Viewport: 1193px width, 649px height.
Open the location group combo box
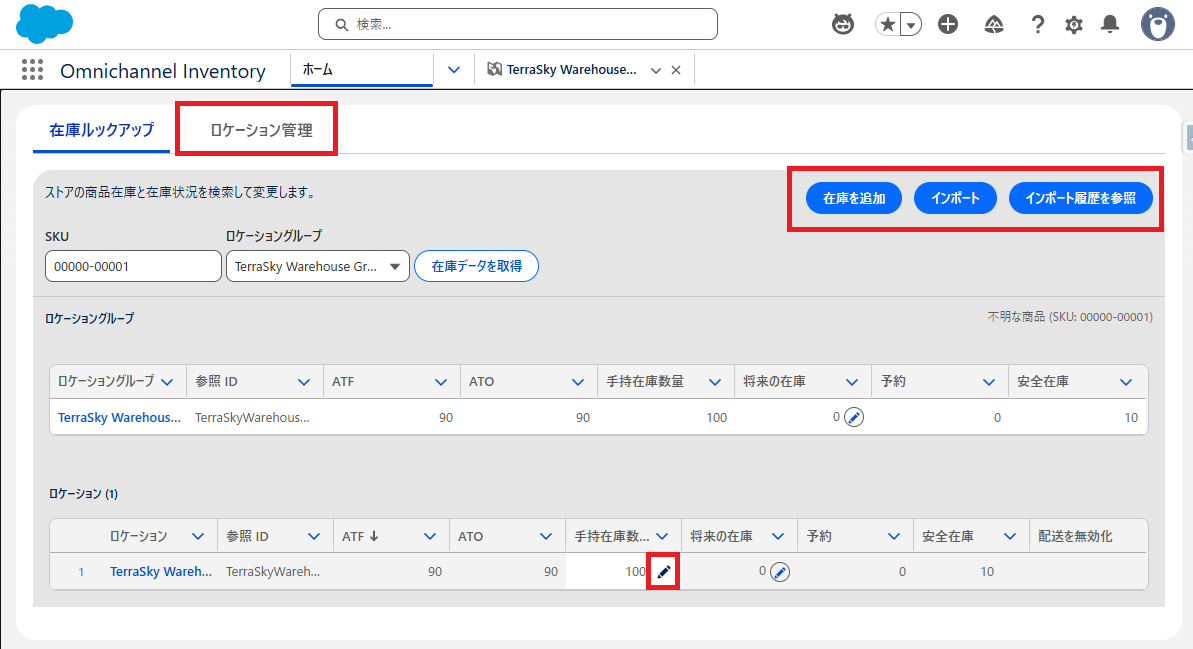(x=317, y=267)
